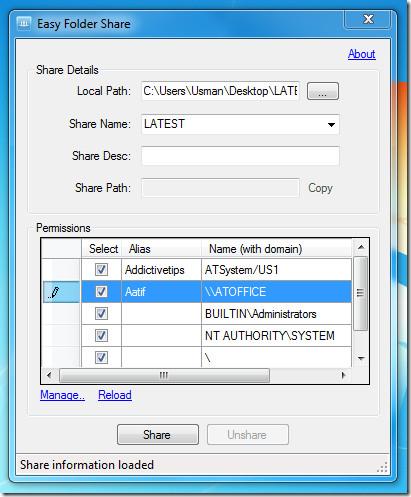Click the horizontal scroll left arrow
The width and height of the screenshot is (411, 497).
pyautogui.click(x=49, y=376)
